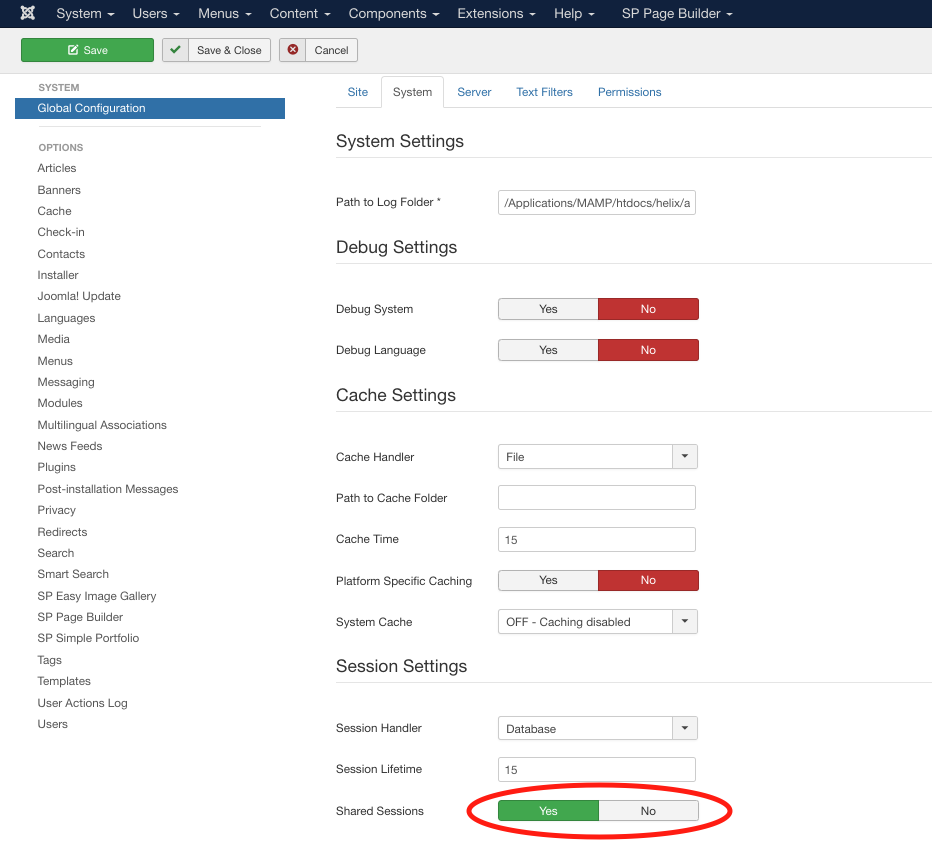Open the Cache Handler dropdown arrow icon

tap(684, 456)
